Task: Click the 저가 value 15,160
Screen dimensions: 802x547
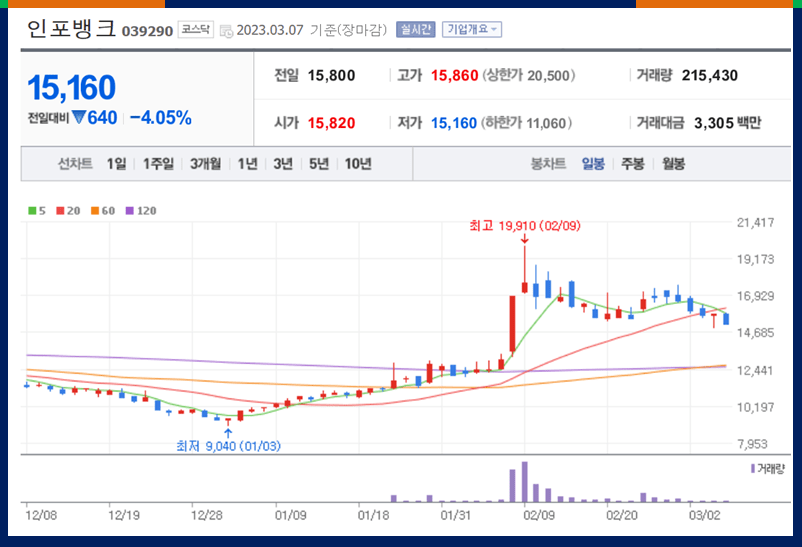Action: 454,123
